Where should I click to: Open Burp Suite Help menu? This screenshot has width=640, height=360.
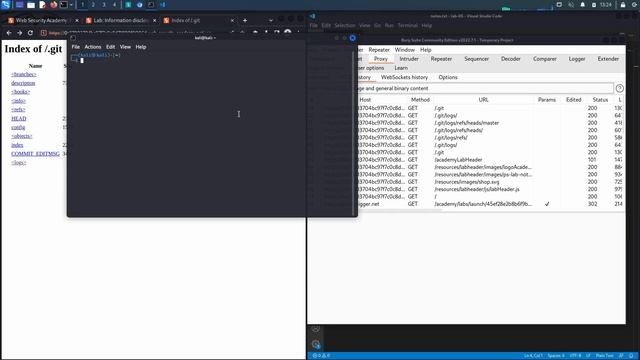(426, 50)
